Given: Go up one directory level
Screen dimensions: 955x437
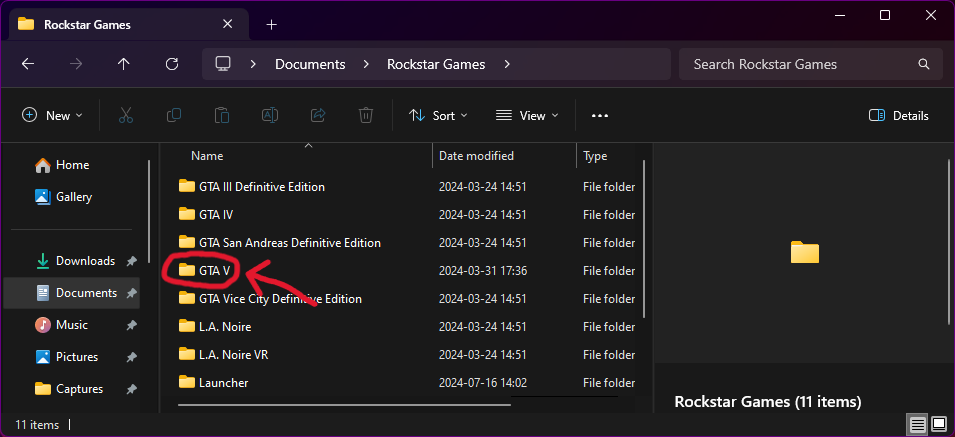Looking at the screenshot, I should click(124, 64).
